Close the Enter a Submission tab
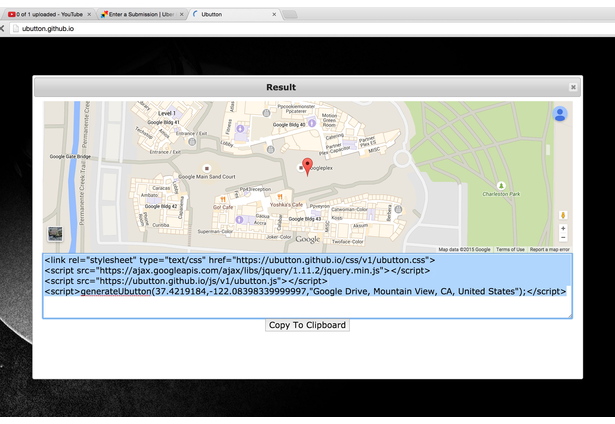 click(x=181, y=15)
